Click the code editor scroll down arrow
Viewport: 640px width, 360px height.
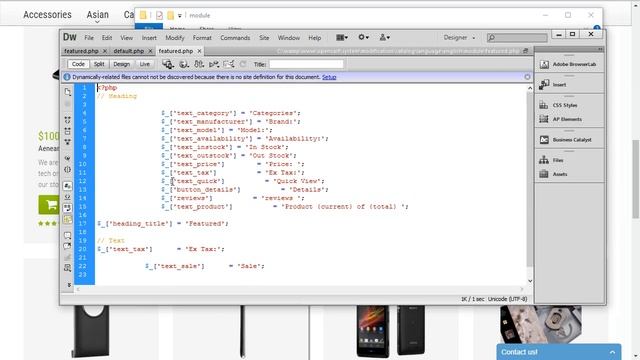530,281
